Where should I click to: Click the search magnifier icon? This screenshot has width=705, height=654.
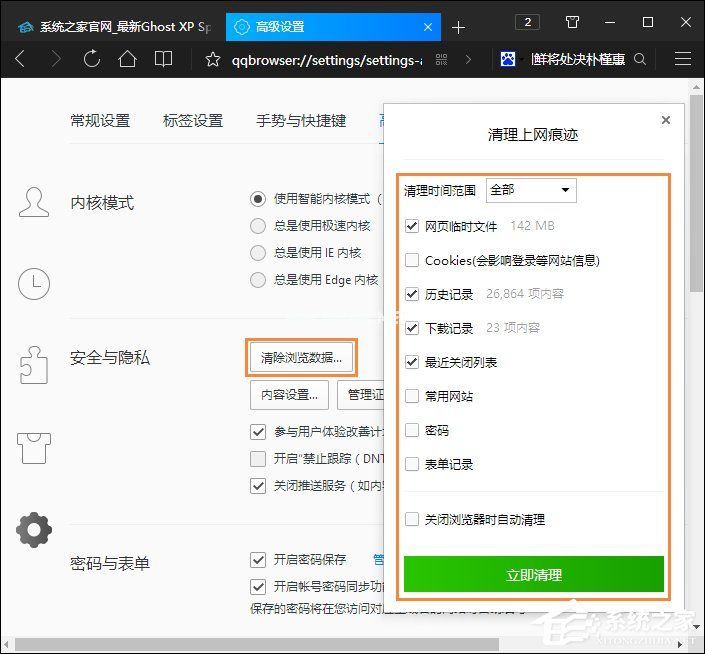(640, 59)
